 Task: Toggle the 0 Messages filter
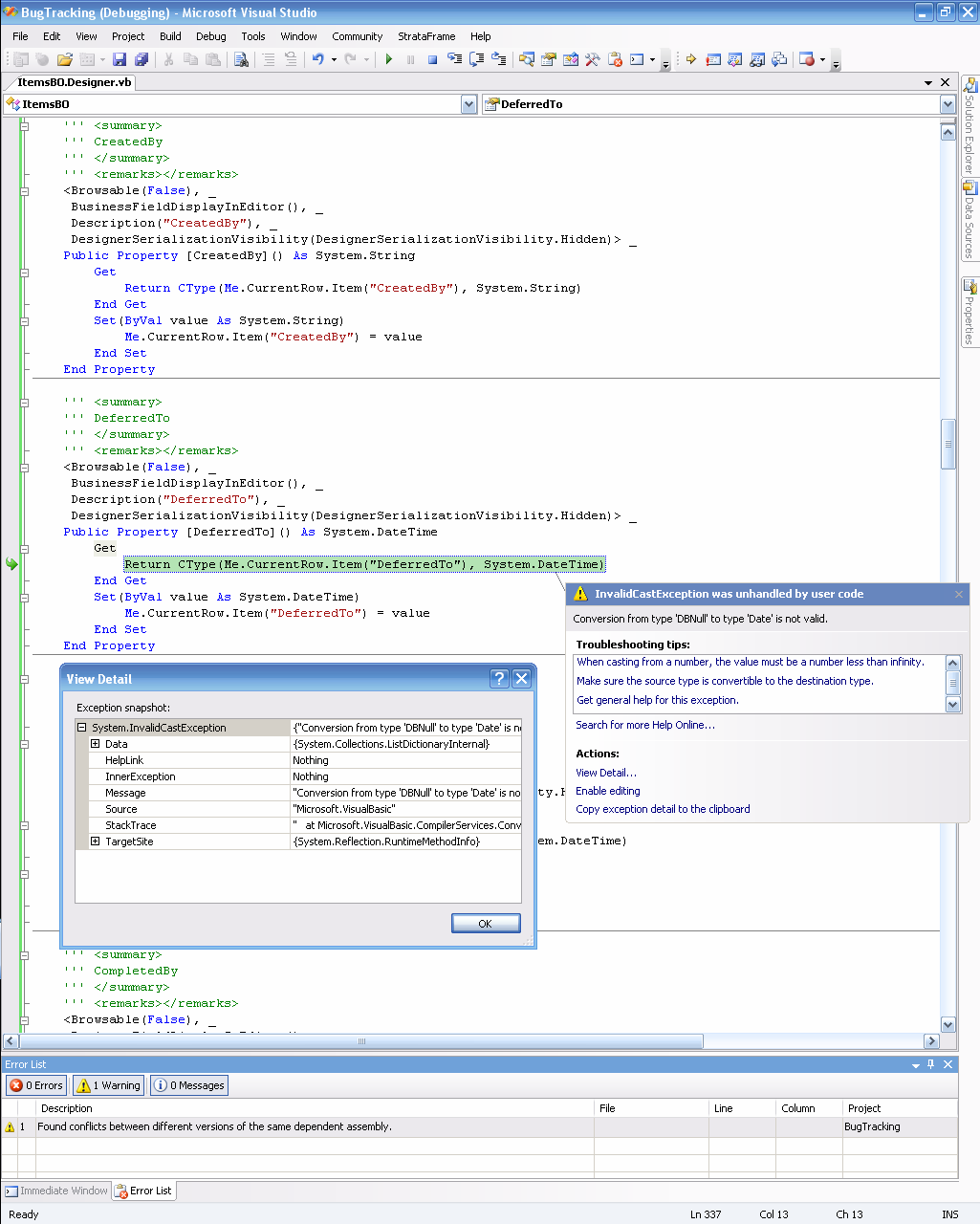[x=189, y=1085]
